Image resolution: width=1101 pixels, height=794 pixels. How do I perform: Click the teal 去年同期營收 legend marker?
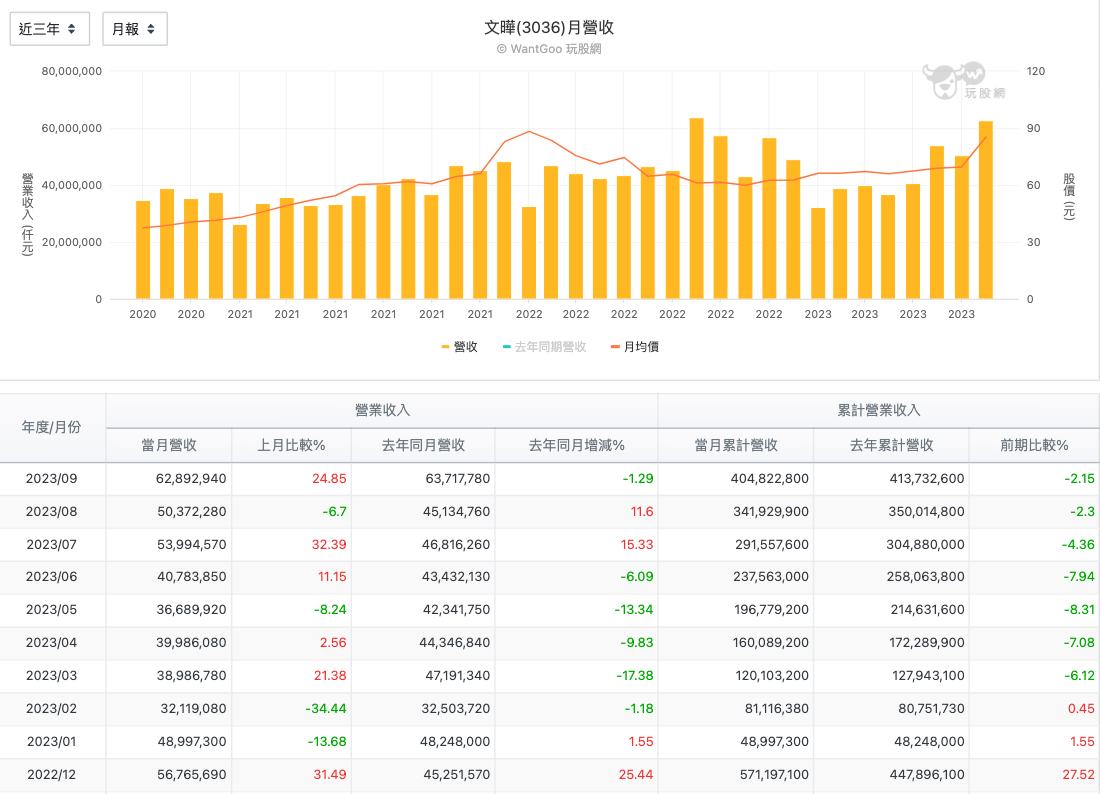(x=506, y=347)
